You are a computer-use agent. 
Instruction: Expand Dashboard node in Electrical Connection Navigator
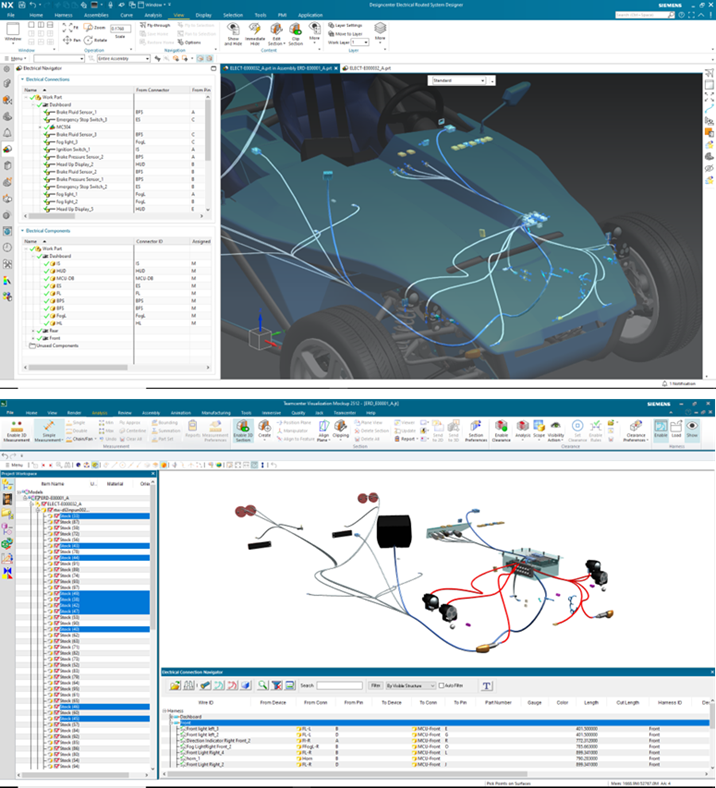pyautogui.click(x=171, y=717)
